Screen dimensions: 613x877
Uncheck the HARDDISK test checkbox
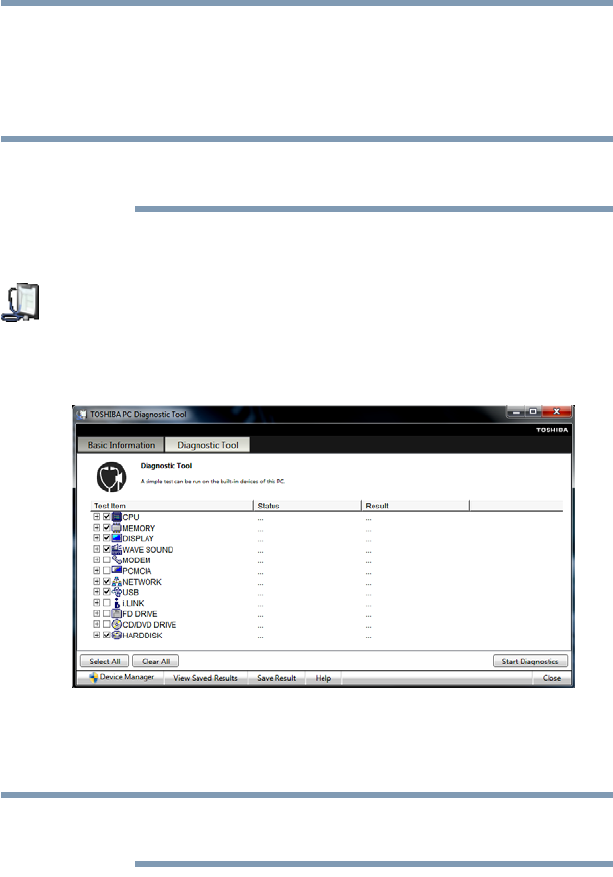click(106, 635)
